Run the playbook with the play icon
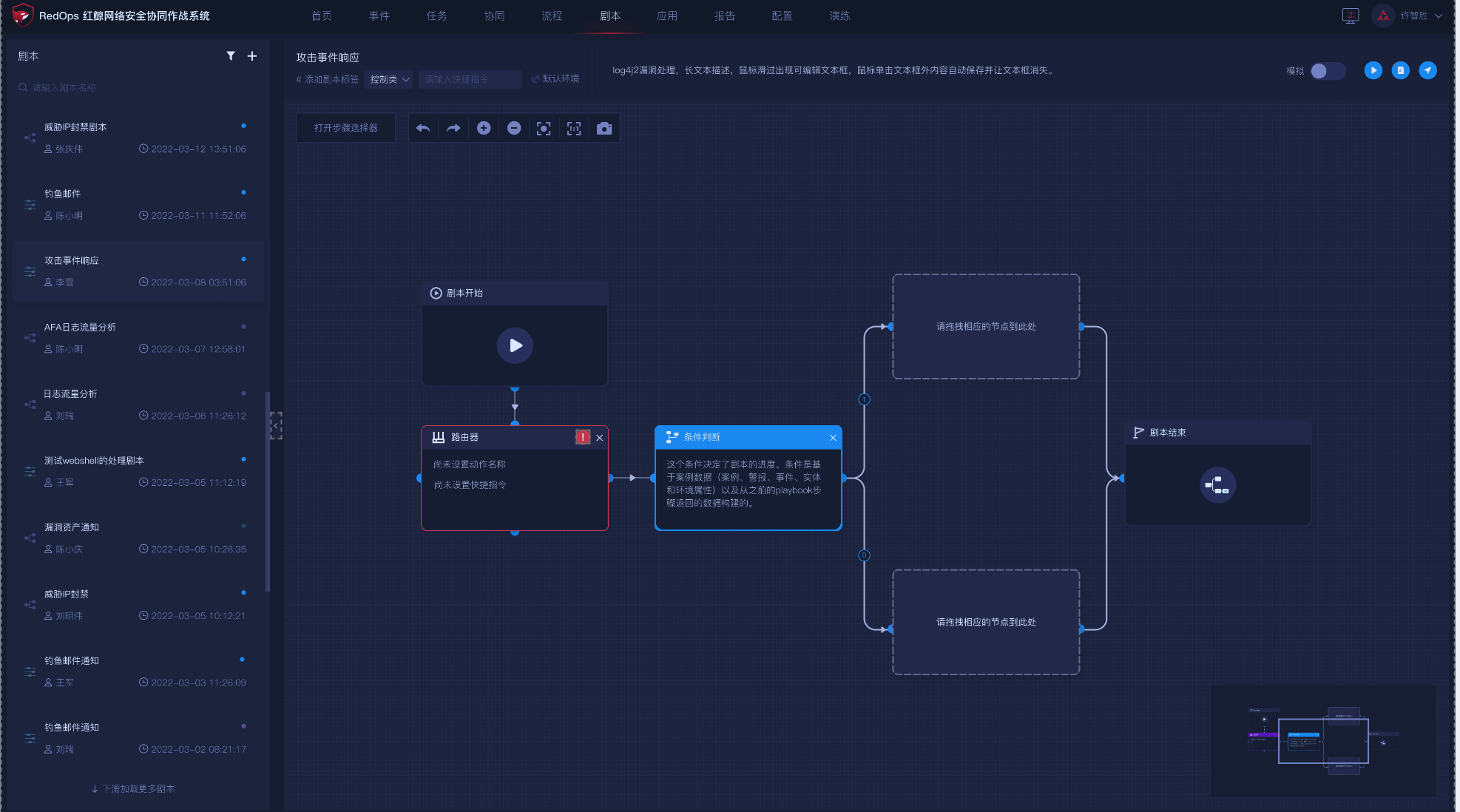The width and height of the screenshot is (1460, 812). coord(1373,70)
